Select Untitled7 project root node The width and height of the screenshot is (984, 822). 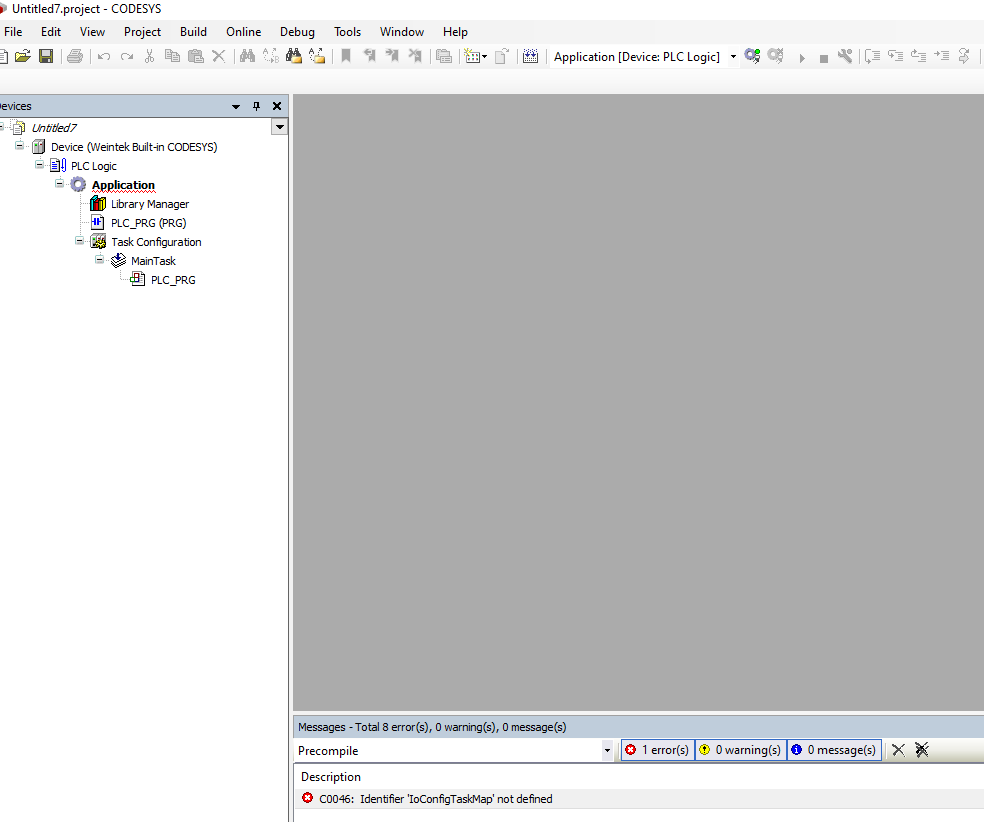point(54,128)
